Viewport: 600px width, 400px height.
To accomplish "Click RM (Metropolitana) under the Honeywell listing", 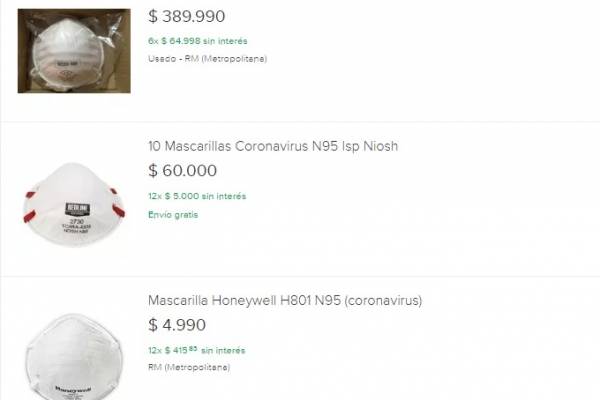I will coord(189,367).
